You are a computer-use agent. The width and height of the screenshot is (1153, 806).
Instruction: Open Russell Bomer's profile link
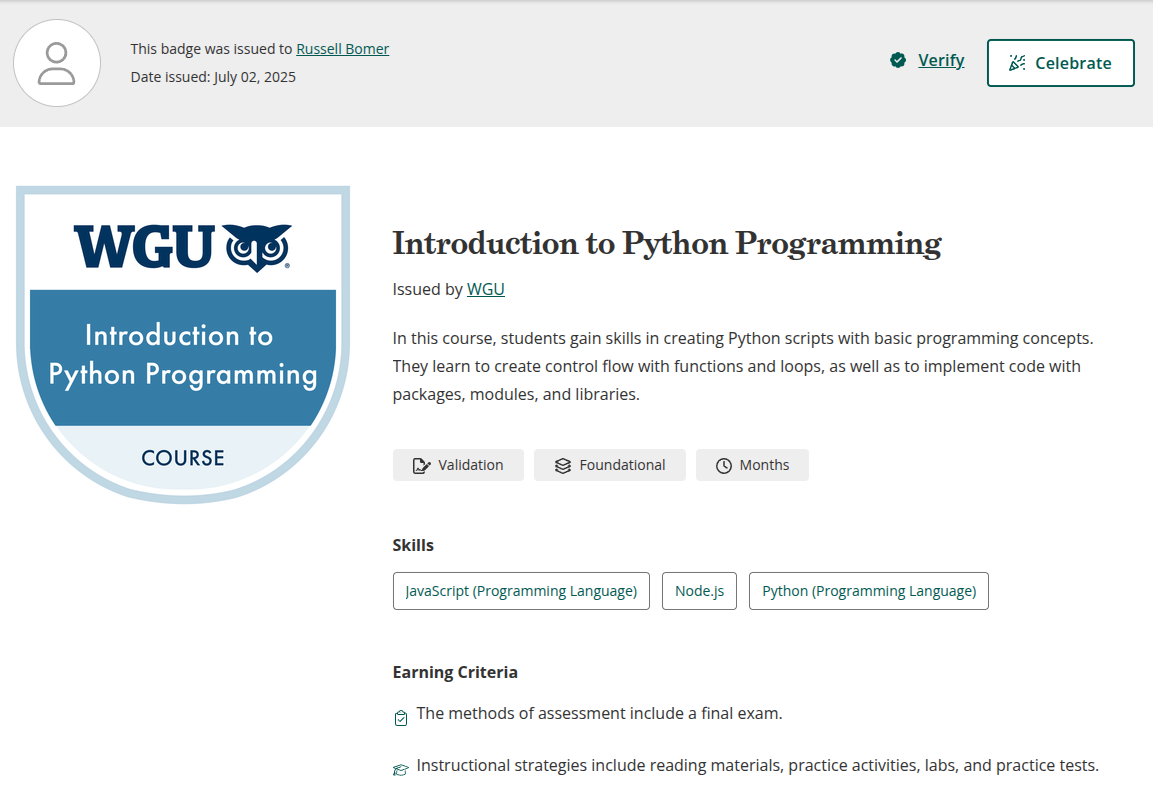point(342,49)
